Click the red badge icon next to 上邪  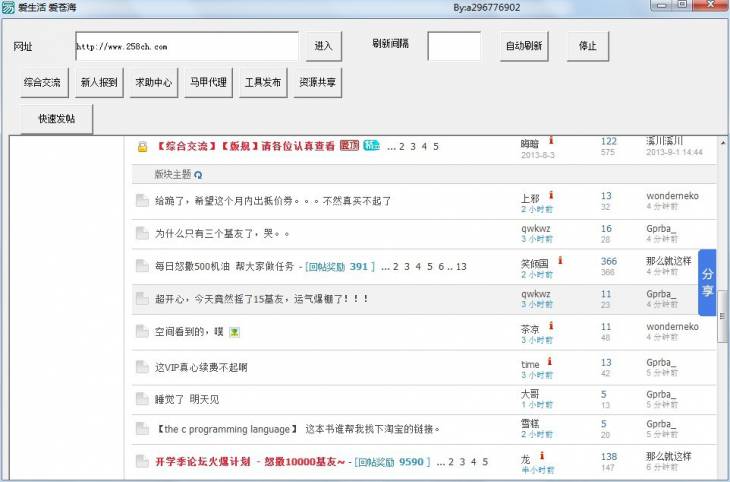tap(551, 195)
